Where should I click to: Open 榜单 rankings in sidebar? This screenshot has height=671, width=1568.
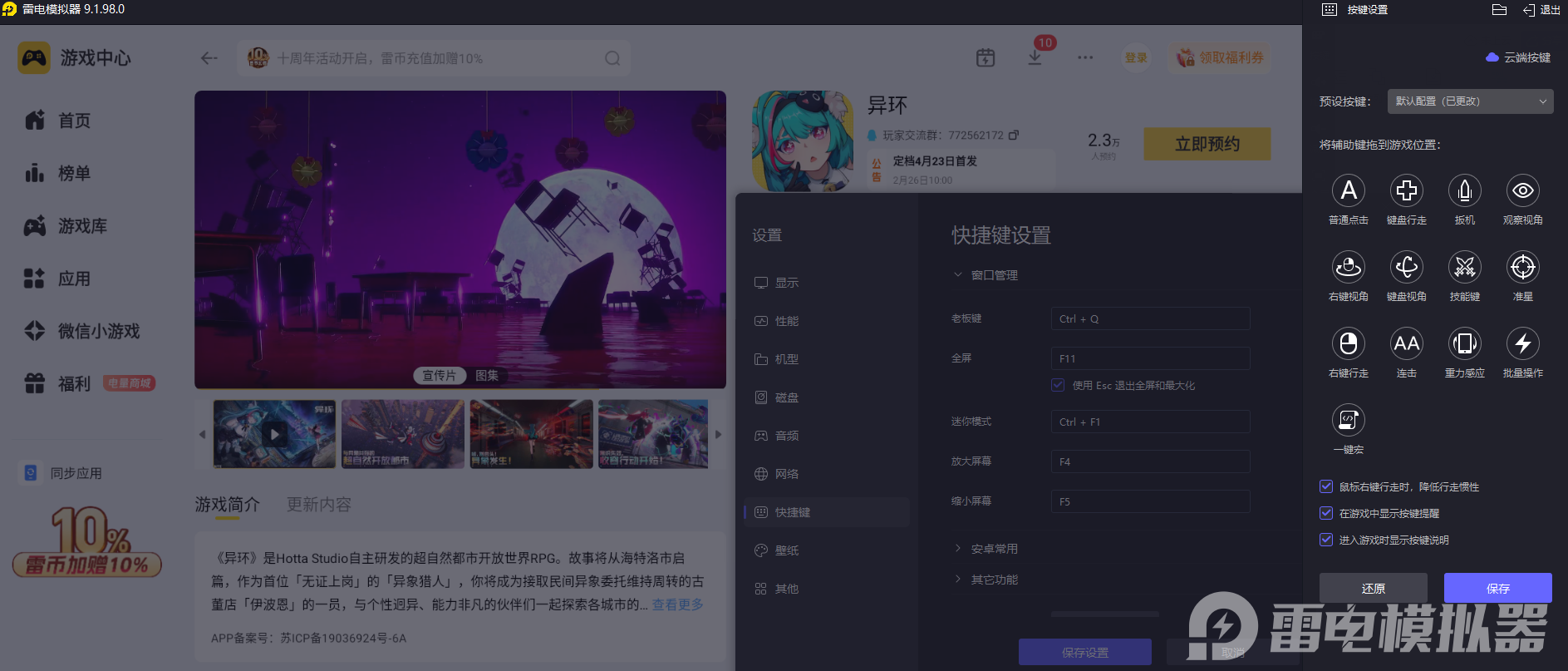pos(57,173)
